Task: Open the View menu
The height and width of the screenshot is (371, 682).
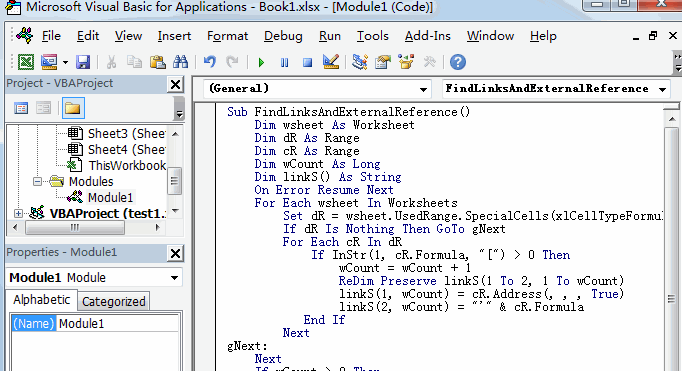Action: (x=128, y=36)
